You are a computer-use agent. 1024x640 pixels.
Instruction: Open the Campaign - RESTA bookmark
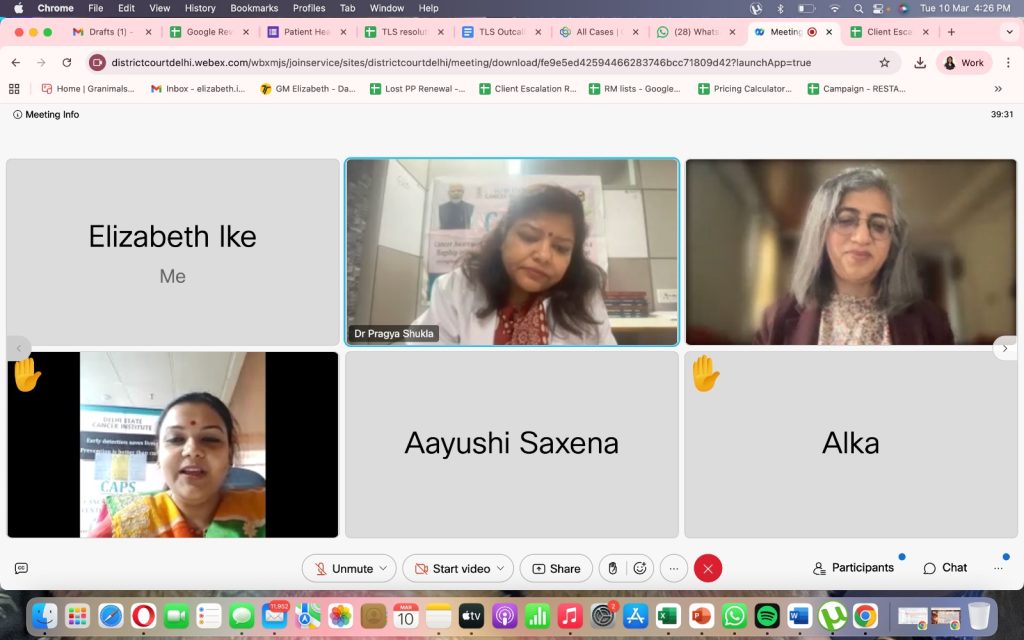pos(857,89)
